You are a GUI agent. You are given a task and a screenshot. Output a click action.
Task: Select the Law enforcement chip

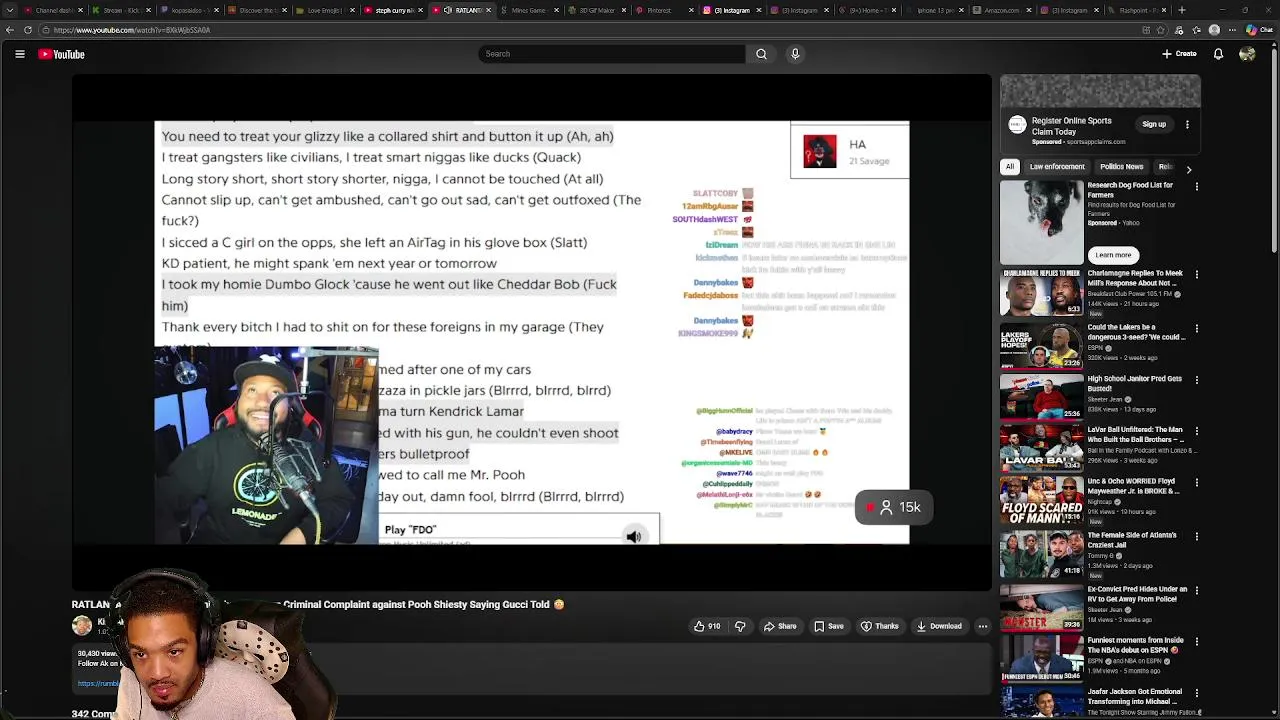1057,167
